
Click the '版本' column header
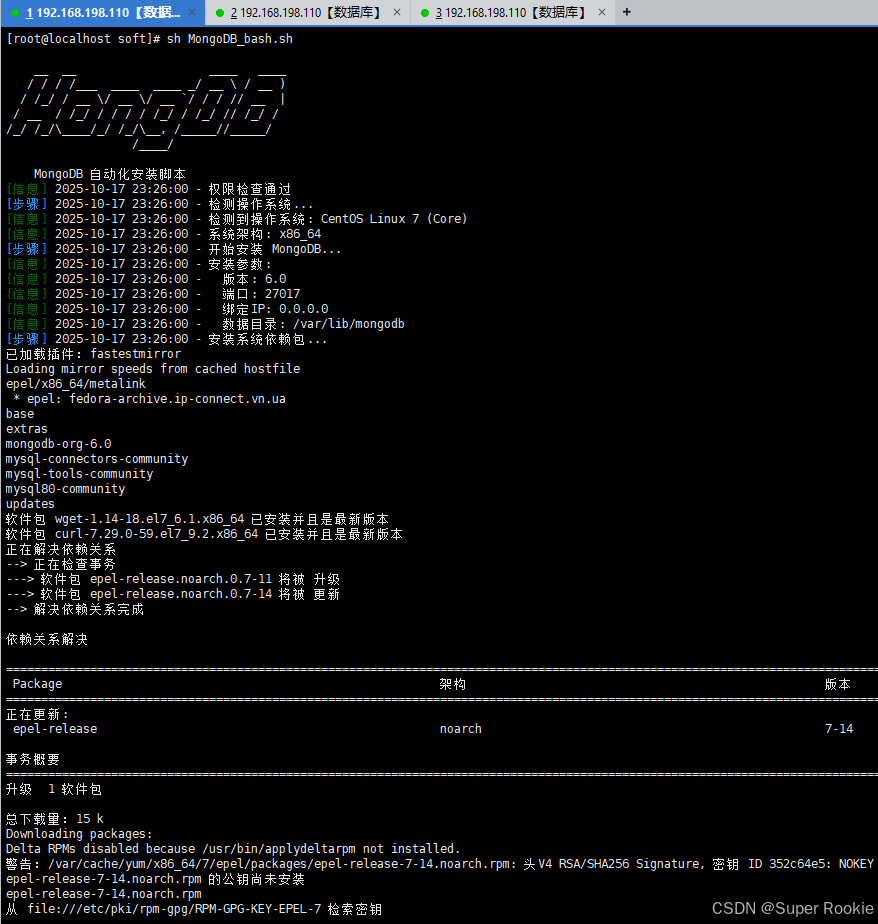click(838, 684)
